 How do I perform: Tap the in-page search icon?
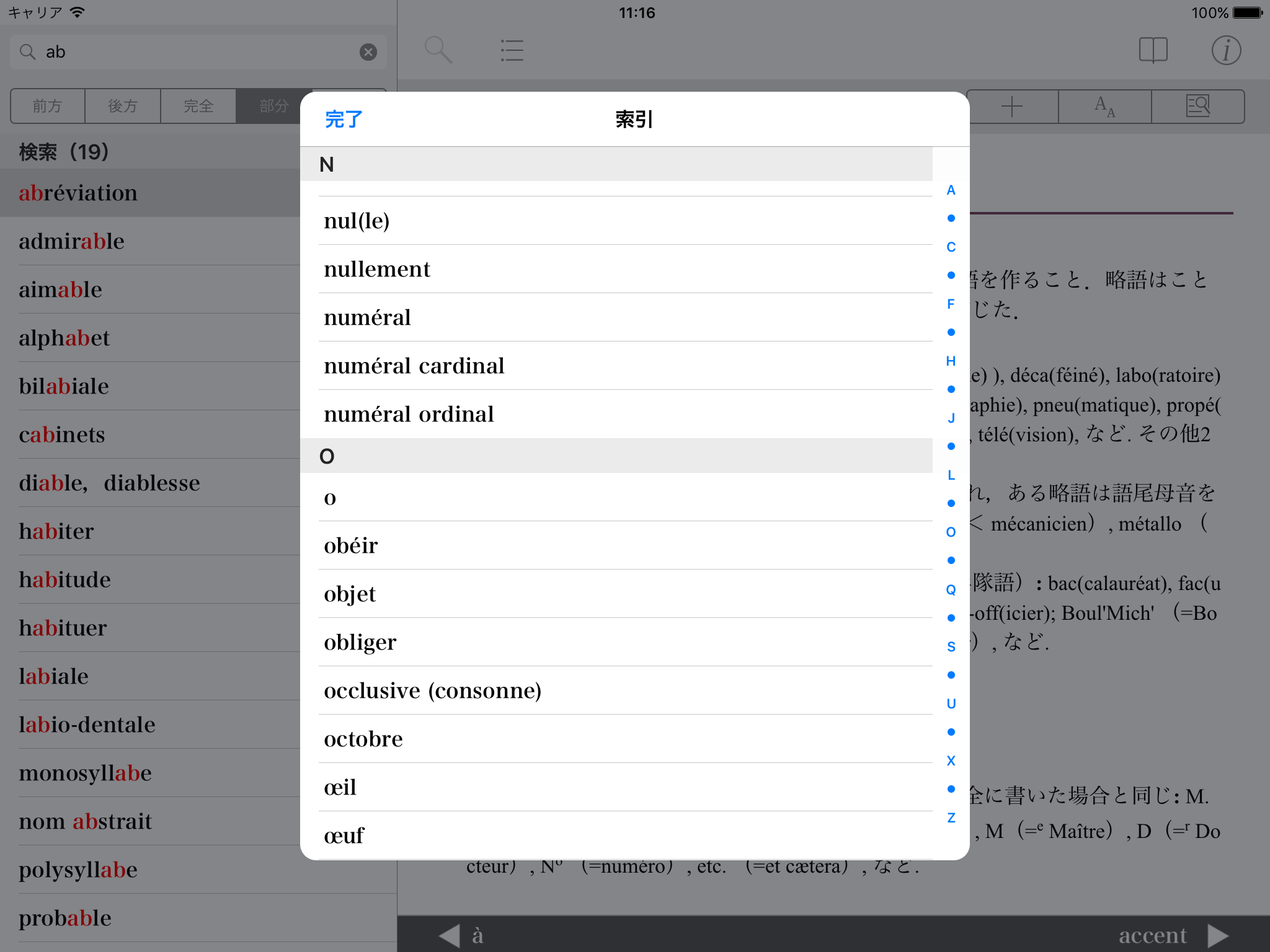[1197, 107]
